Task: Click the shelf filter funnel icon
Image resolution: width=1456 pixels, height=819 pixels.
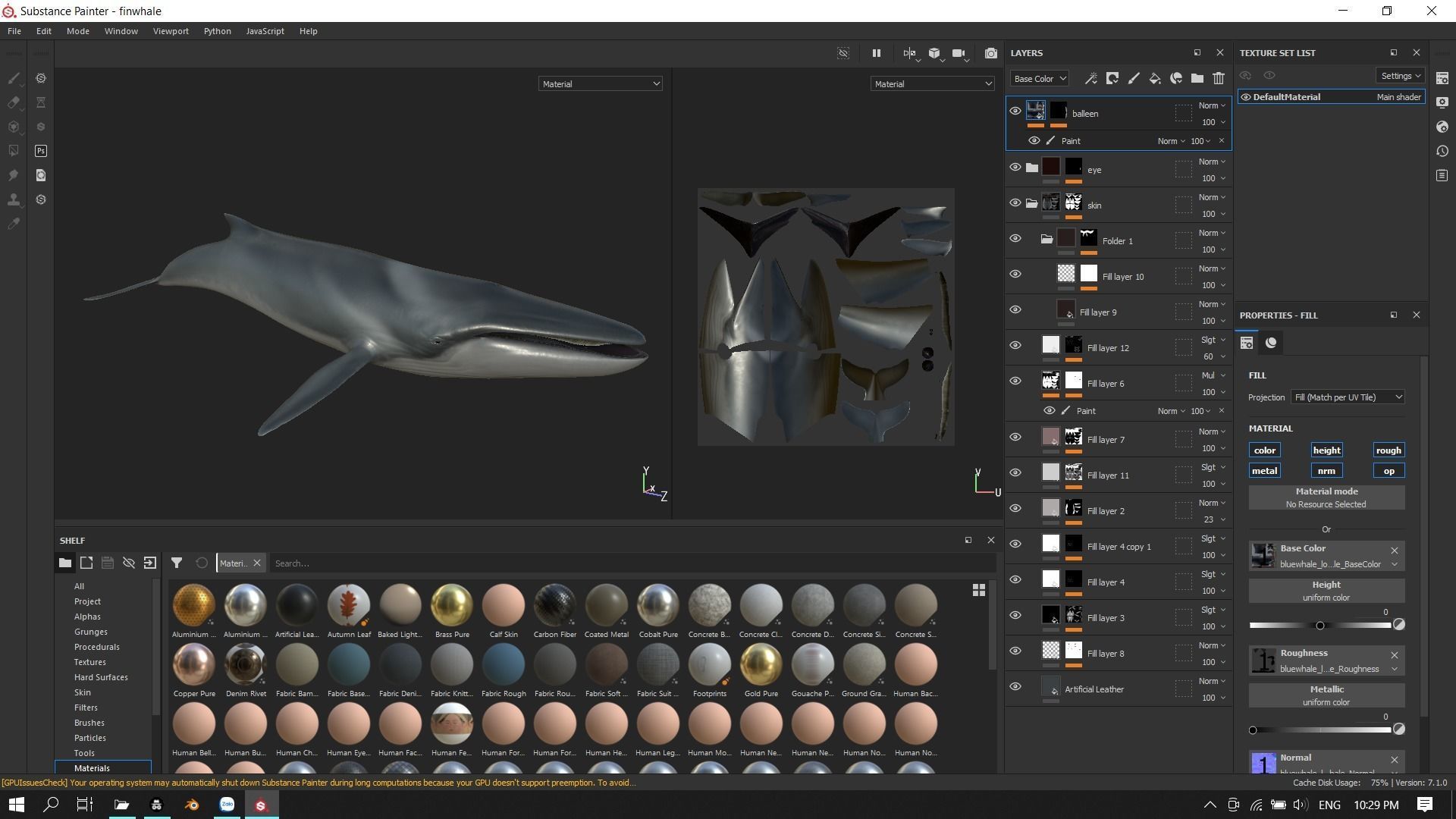Action: click(x=176, y=563)
